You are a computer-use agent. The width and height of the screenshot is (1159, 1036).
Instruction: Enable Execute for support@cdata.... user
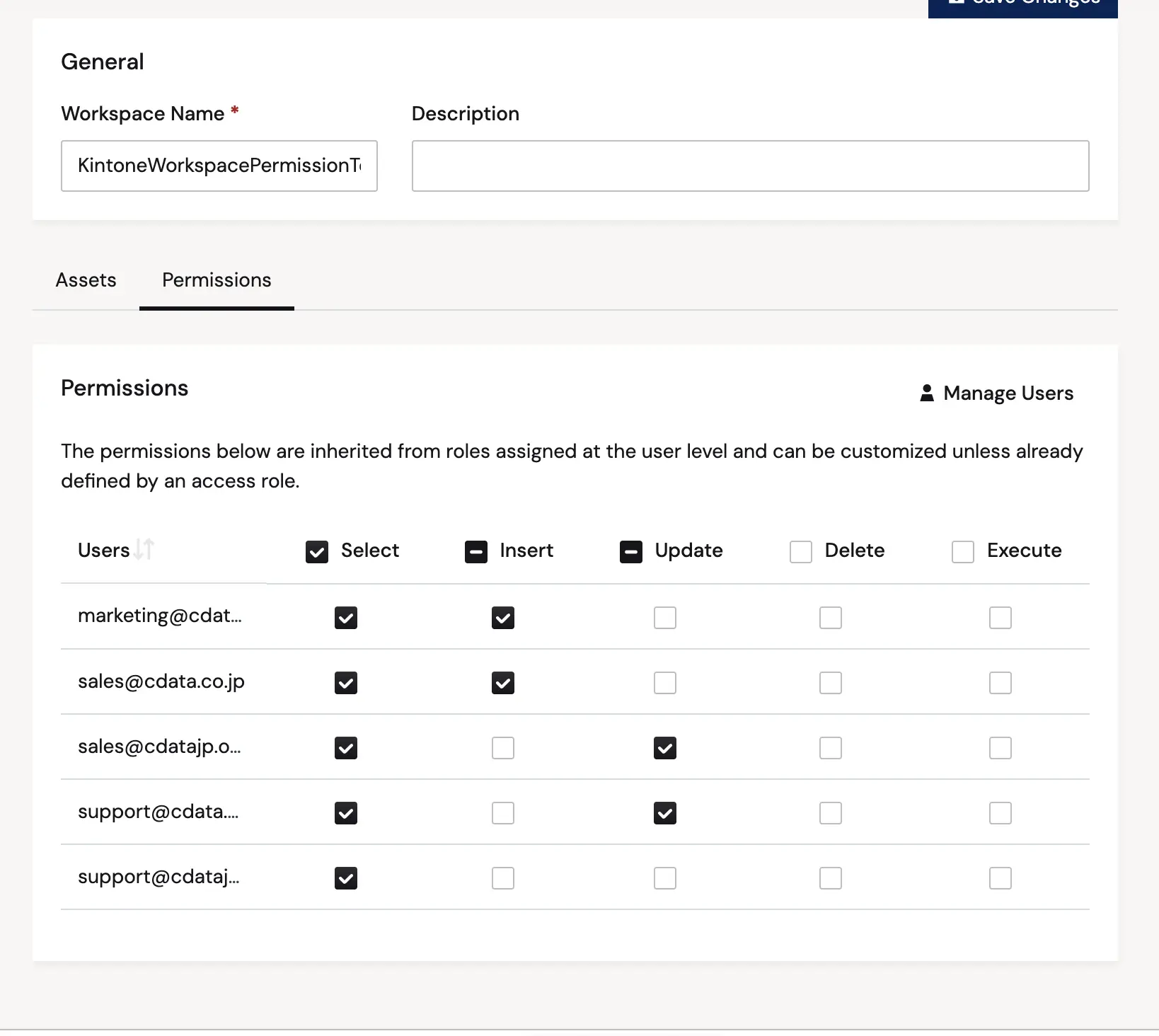(x=1001, y=813)
